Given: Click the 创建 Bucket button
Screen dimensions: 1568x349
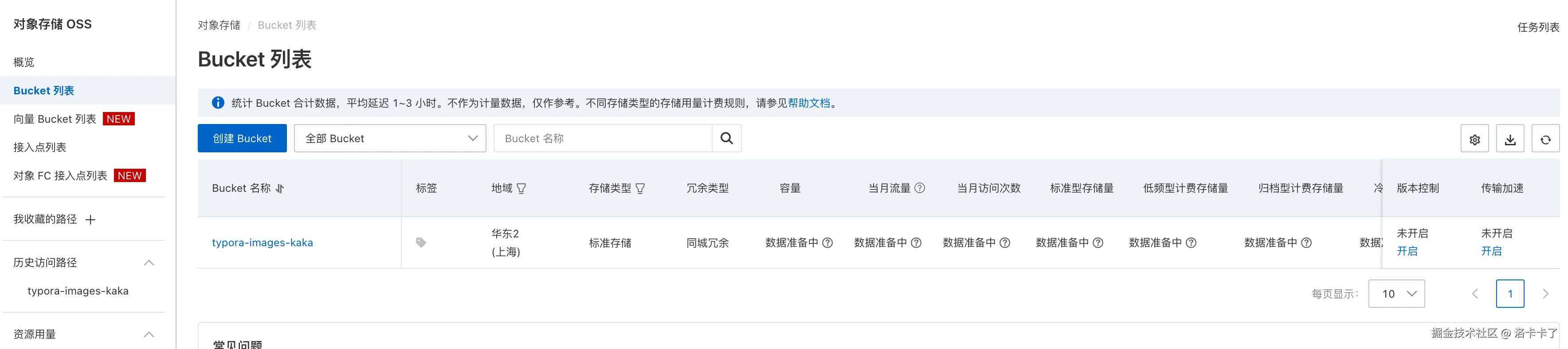Looking at the screenshot, I should pos(242,139).
